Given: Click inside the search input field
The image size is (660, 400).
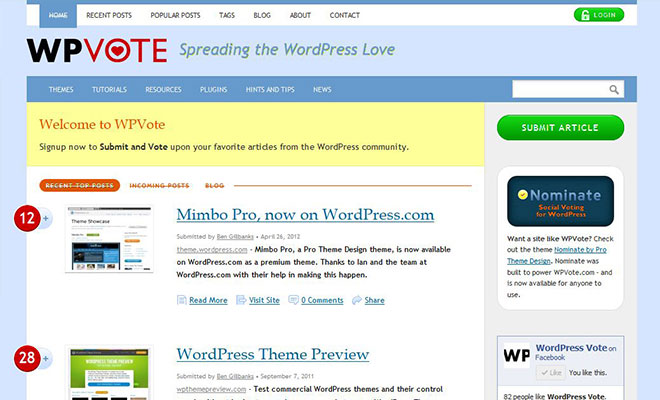Looking at the screenshot, I should click(558, 90).
